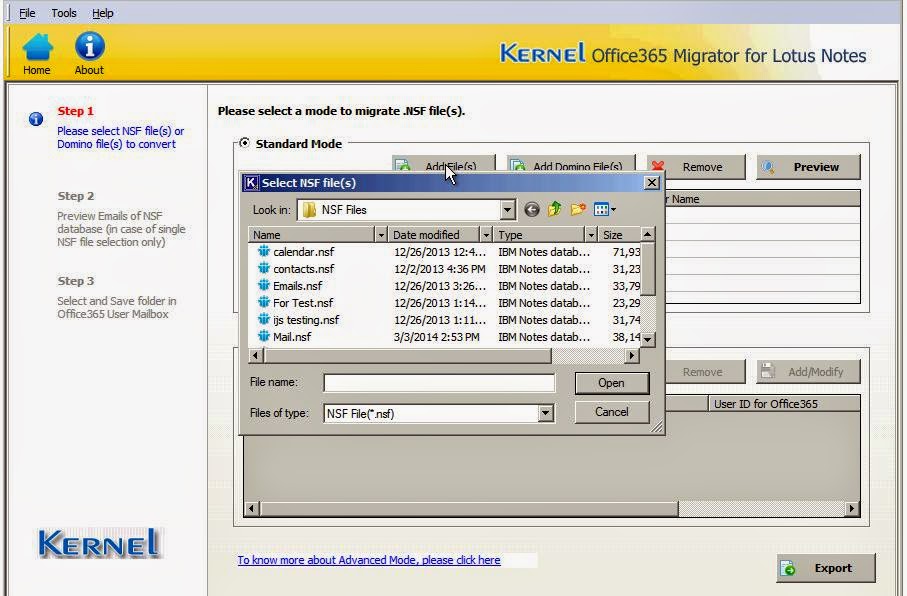907x596 pixels.
Task: Select the ijs testing.nsf file name
Action: tap(306, 319)
